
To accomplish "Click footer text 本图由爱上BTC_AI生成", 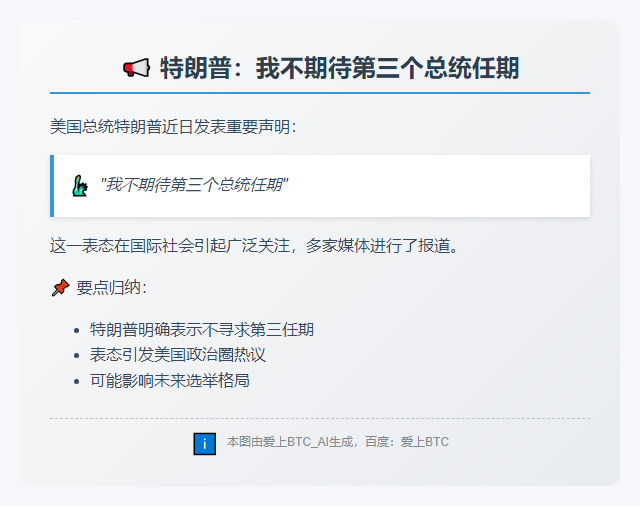I will click(290, 442).
